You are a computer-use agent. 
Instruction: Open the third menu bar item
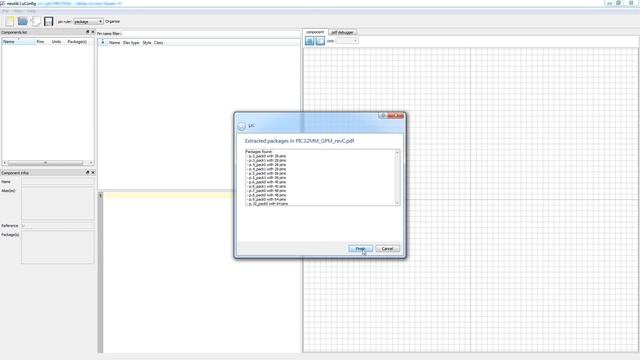point(31,11)
